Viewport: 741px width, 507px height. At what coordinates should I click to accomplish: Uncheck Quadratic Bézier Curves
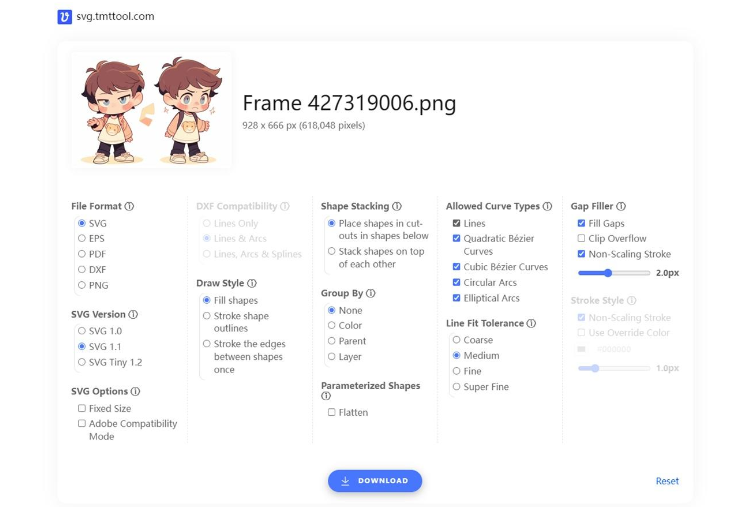(457, 239)
